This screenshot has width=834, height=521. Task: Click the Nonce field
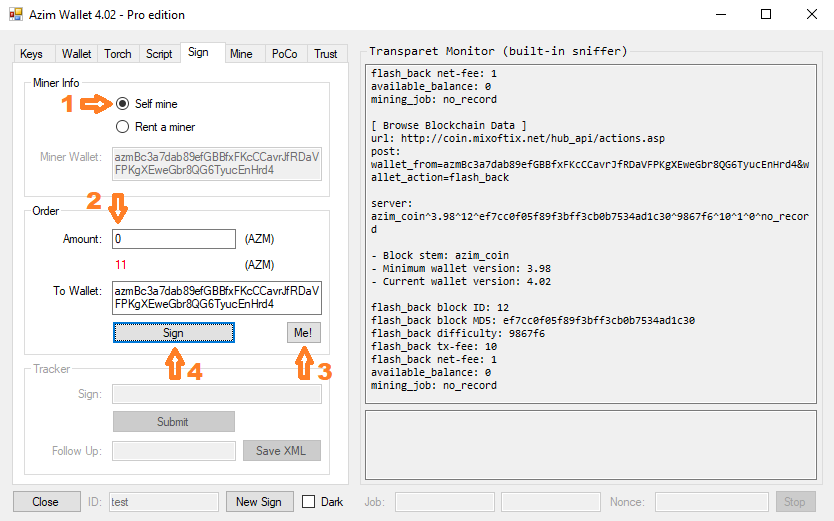712,502
